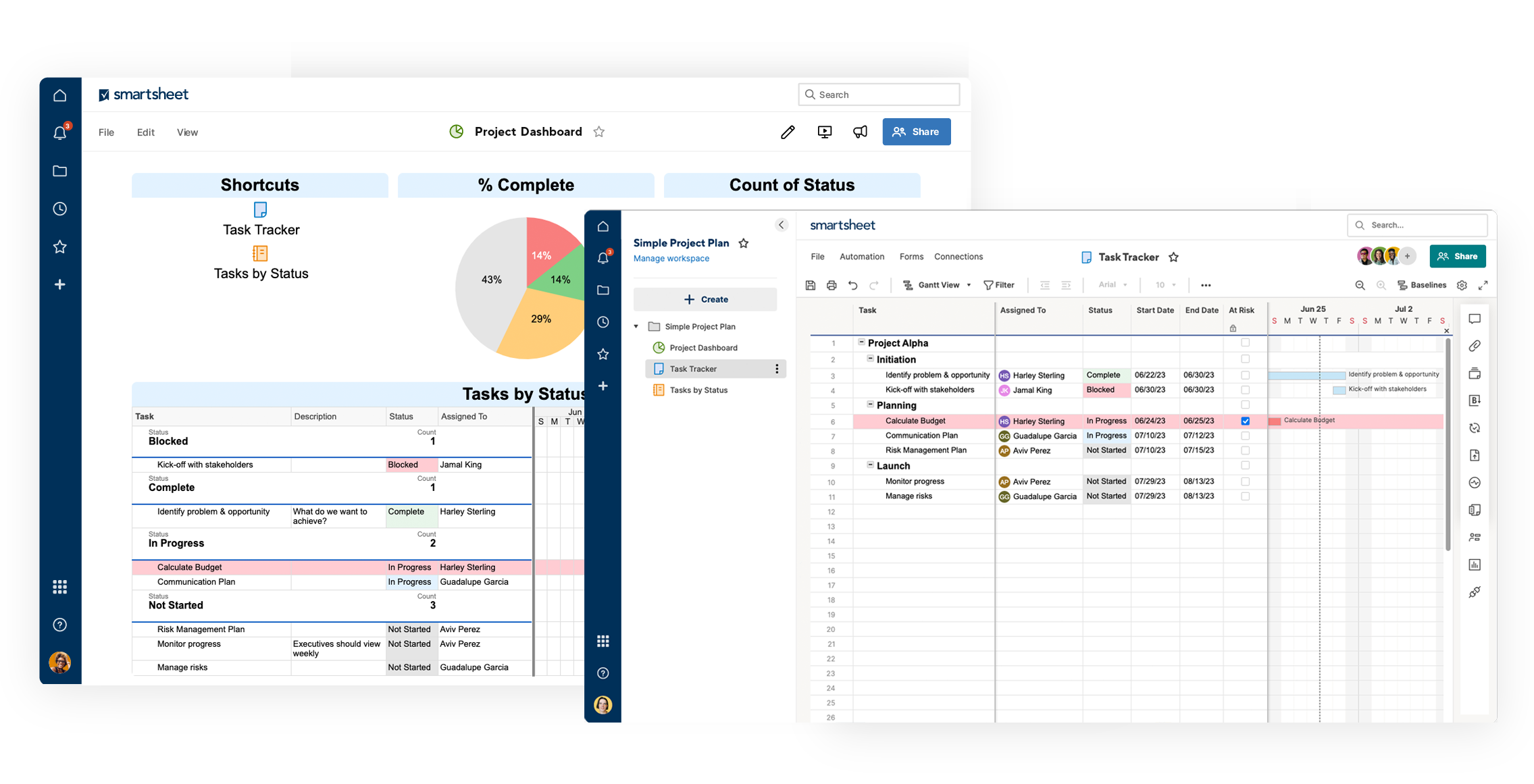
Task: Click the Manage workspace link
Action: click(x=671, y=259)
